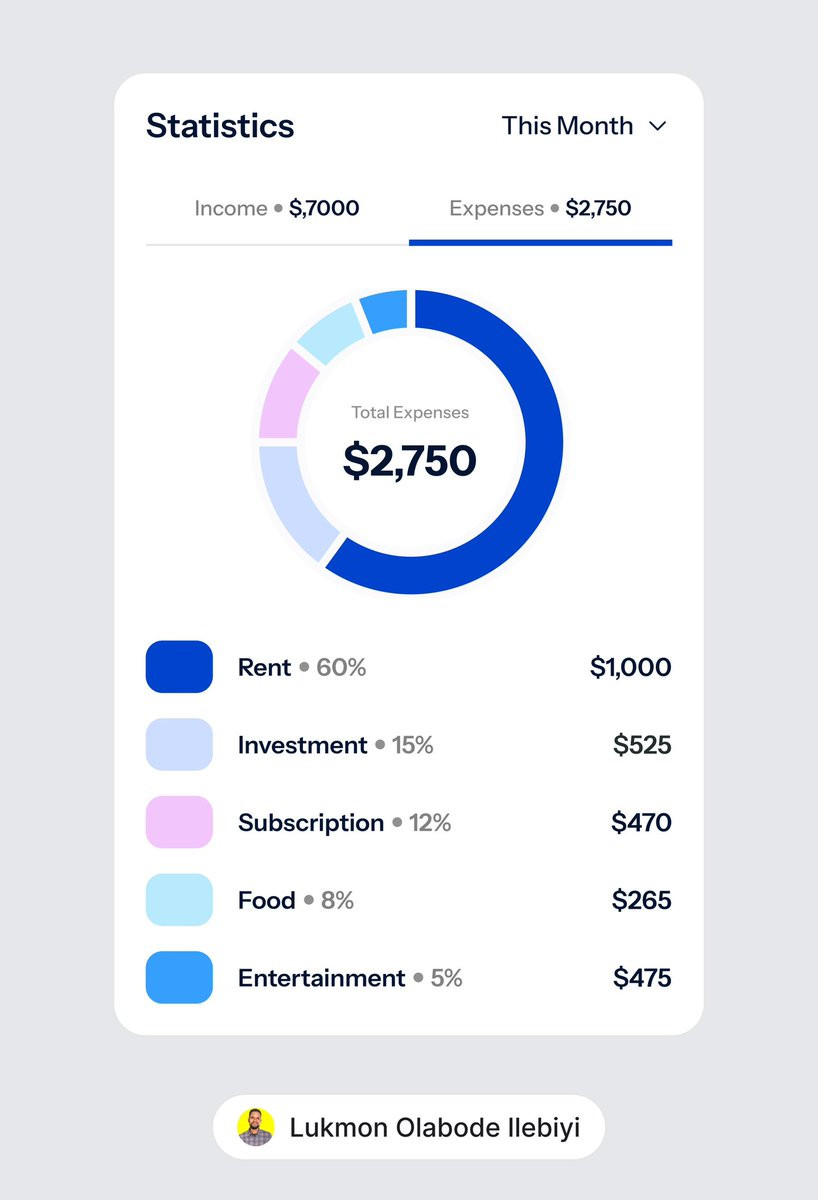Screen dimensions: 818x1200
Task: Click the chevron arrow beside This Month
Action: coord(657,127)
